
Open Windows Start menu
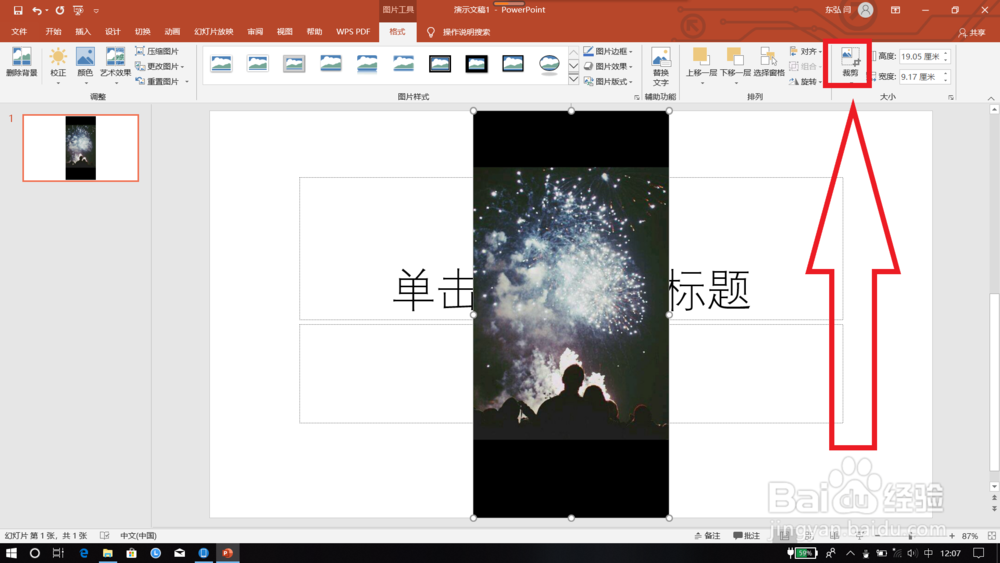coord(11,553)
